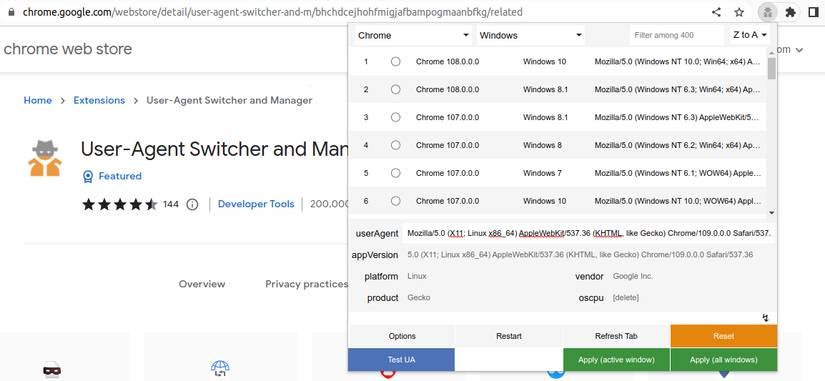Image resolution: width=825 pixels, height=381 pixels.
Task: Click the product field showing Gecko
Action: pos(482,298)
